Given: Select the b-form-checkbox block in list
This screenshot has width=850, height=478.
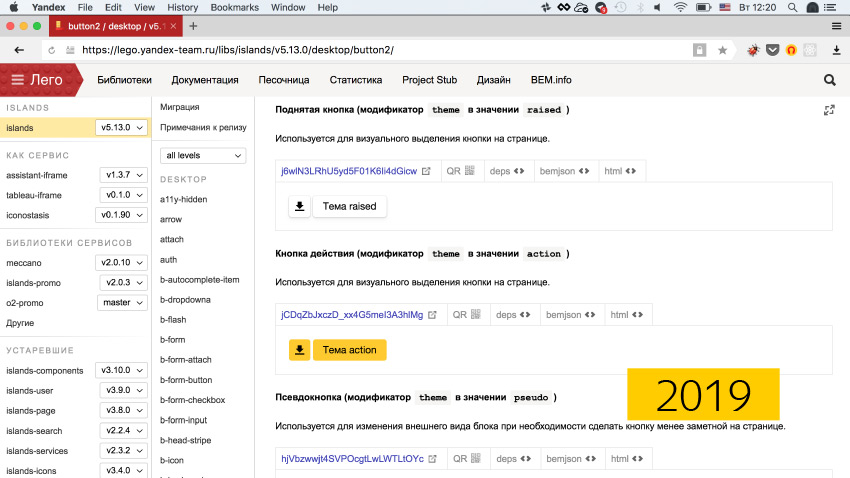Looking at the screenshot, I should pos(192,400).
